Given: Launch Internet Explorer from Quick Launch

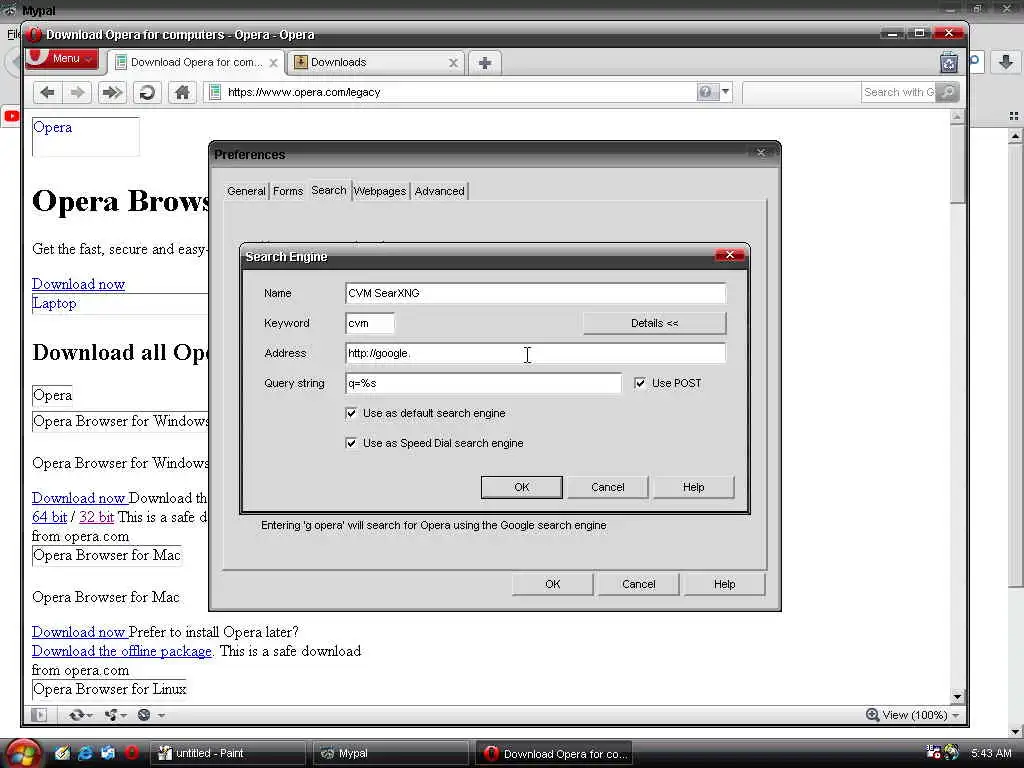Looking at the screenshot, I should click(x=85, y=753).
